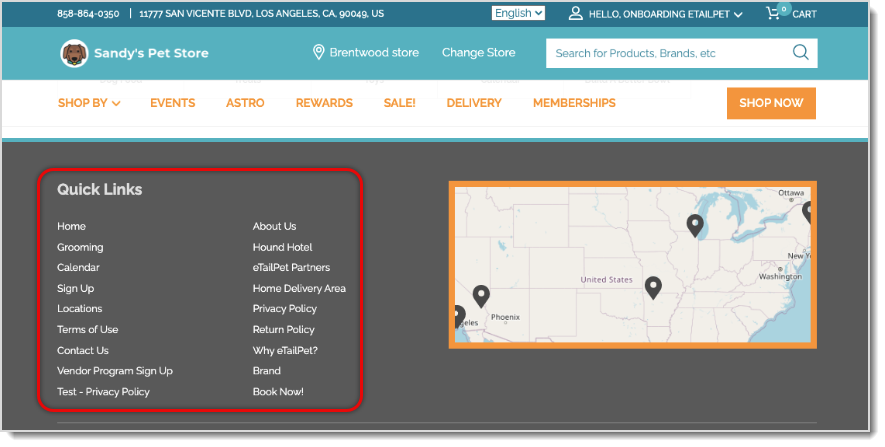Open the Terms of Use link
Viewport: 885px width, 447px height.
click(87, 330)
